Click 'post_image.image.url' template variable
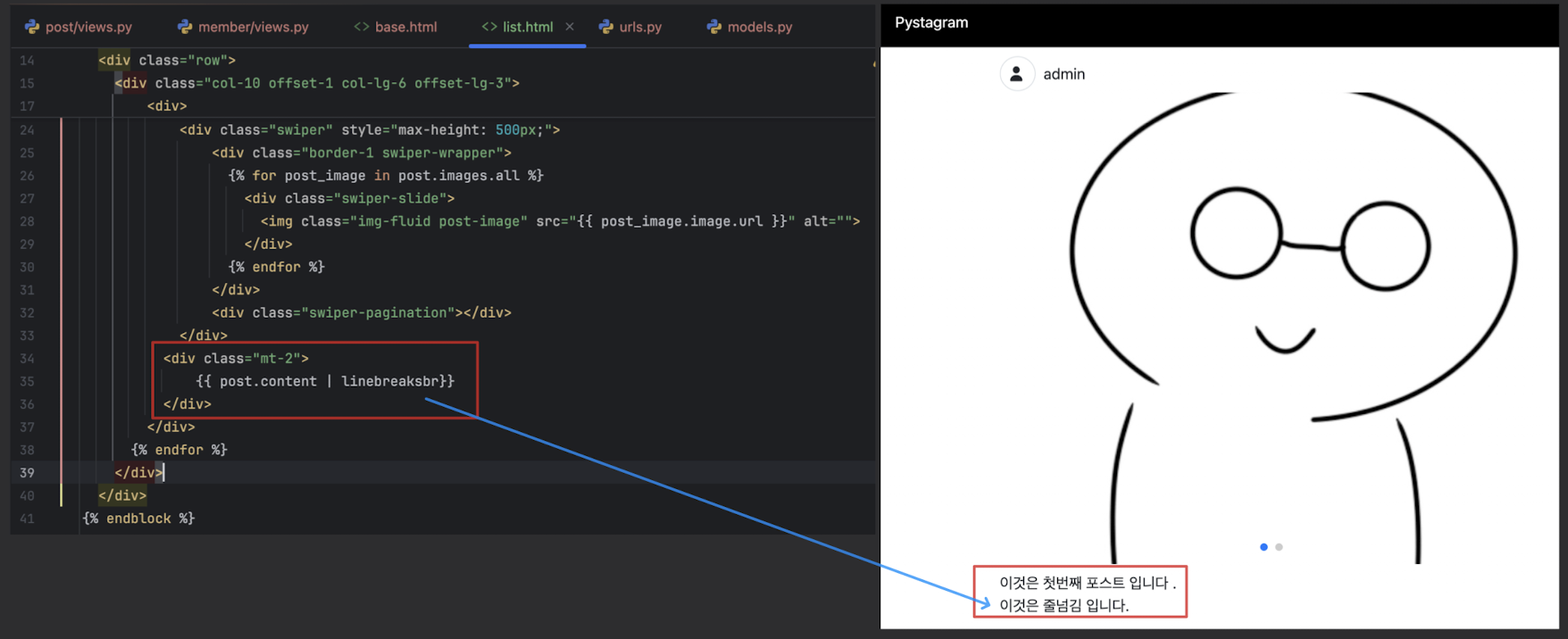The width and height of the screenshot is (1568, 639). point(682,221)
